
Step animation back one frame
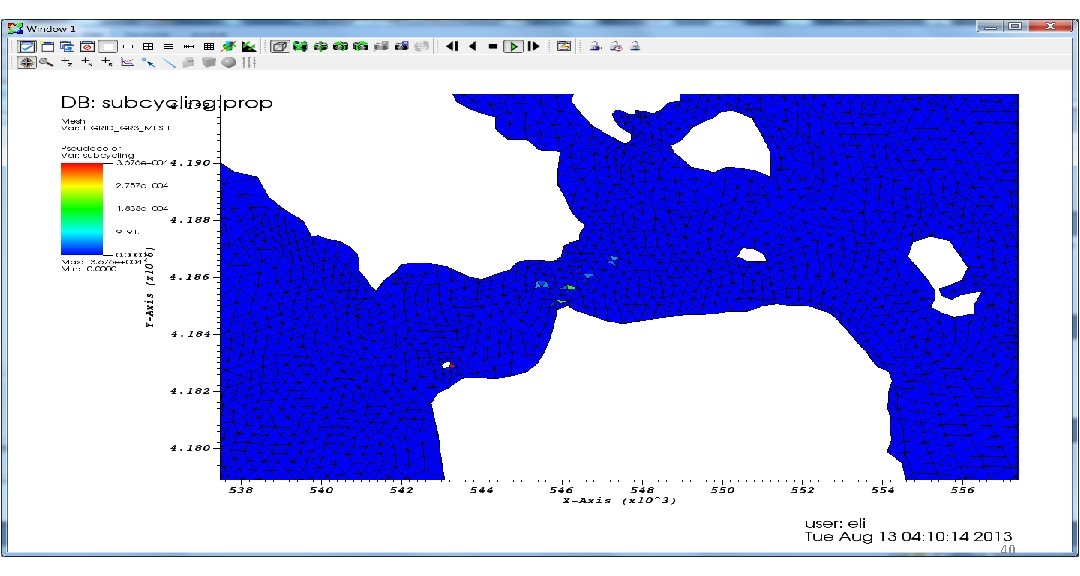point(452,47)
